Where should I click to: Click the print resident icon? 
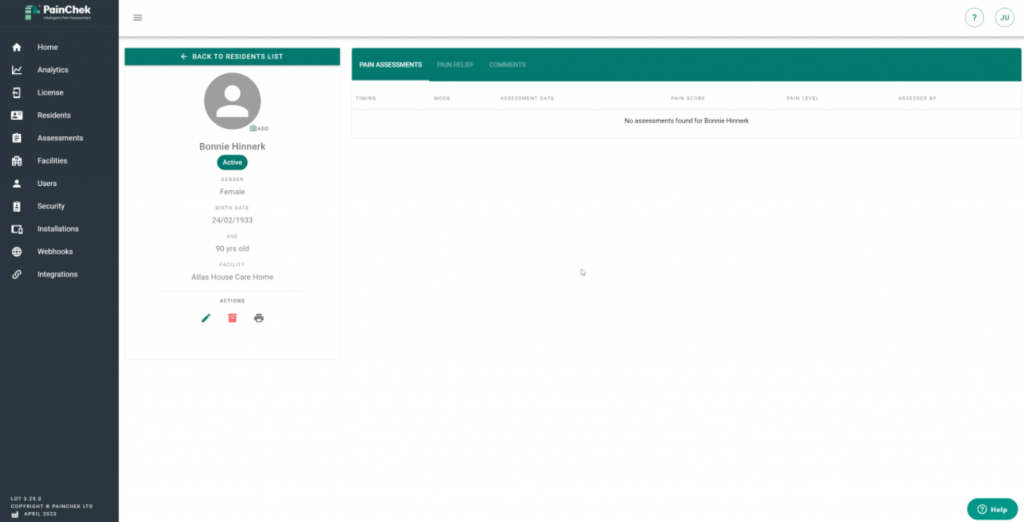point(259,318)
